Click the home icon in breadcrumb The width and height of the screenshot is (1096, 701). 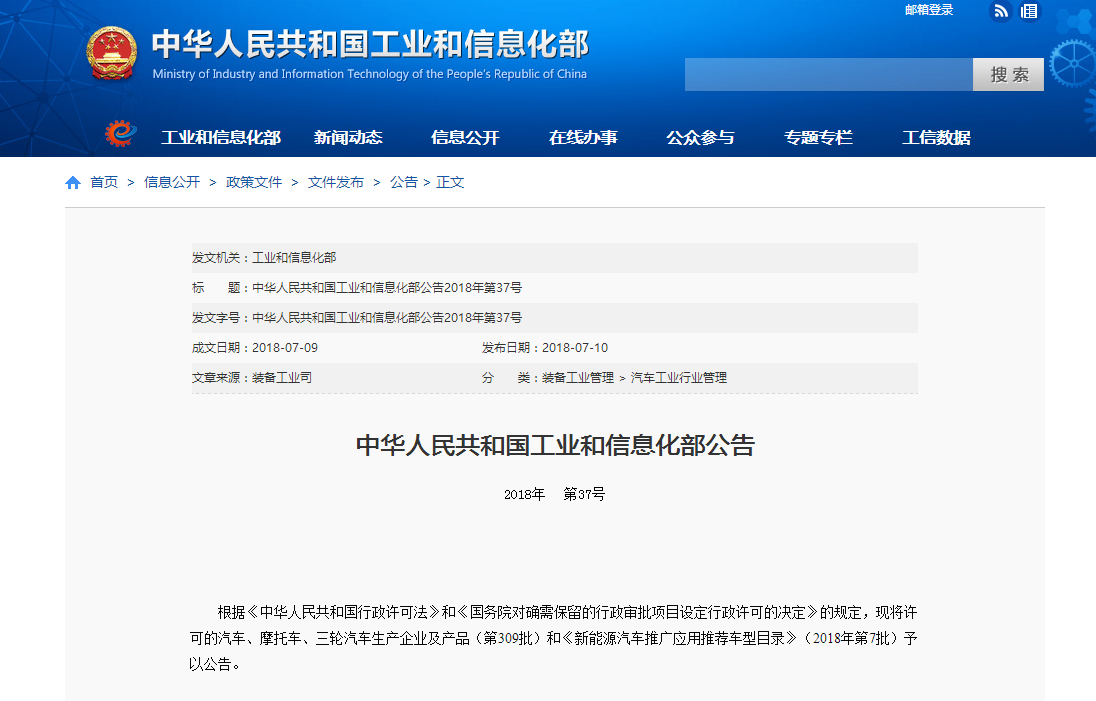pyautogui.click(x=73, y=182)
